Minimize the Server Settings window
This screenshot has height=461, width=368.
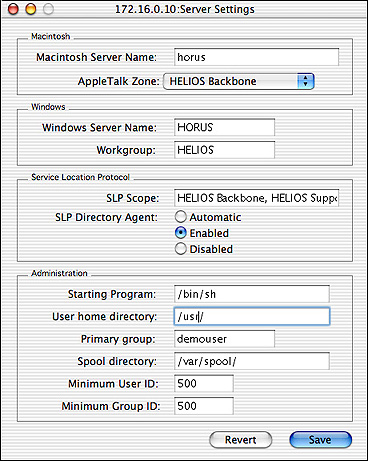pyautogui.click(x=31, y=9)
